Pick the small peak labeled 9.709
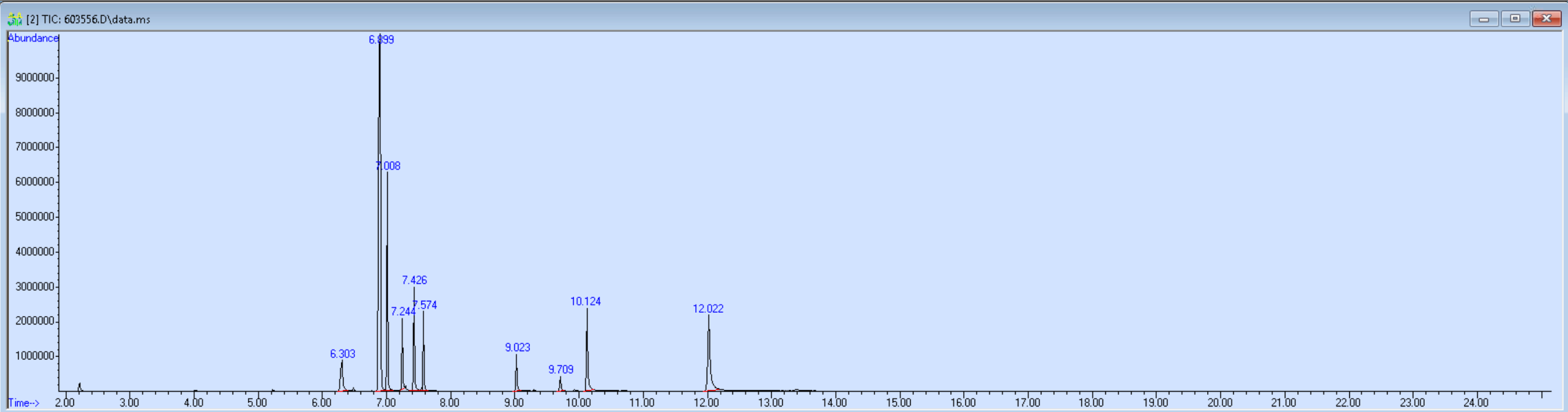 click(x=561, y=369)
